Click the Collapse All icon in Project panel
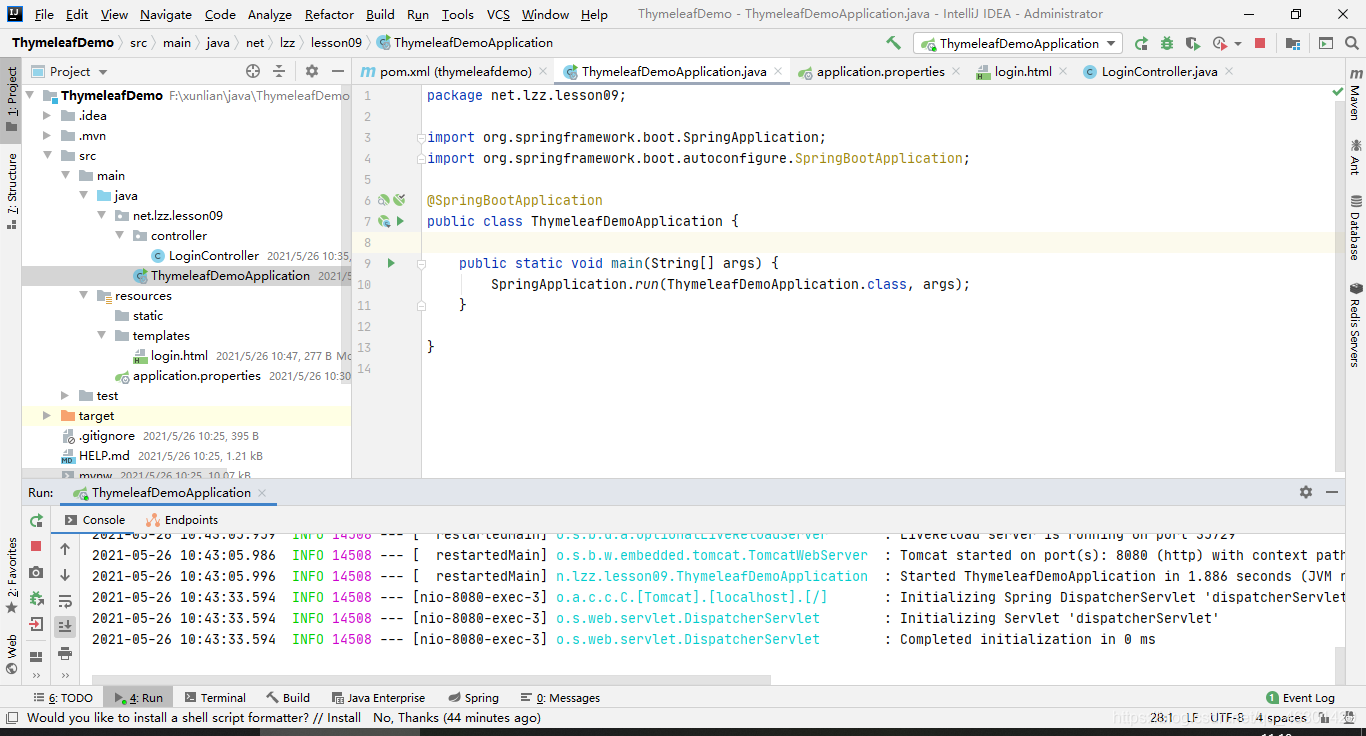The width and height of the screenshot is (1366, 736). pyautogui.click(x=279, y=71)
